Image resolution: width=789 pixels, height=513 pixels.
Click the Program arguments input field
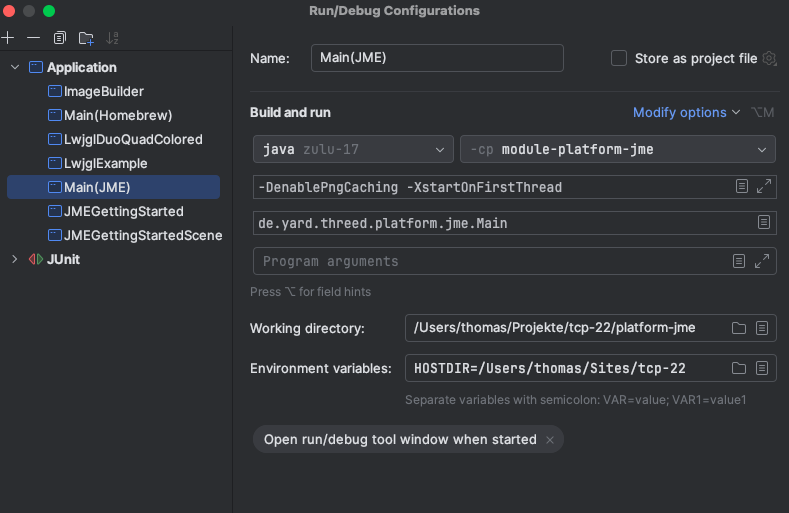490,261
